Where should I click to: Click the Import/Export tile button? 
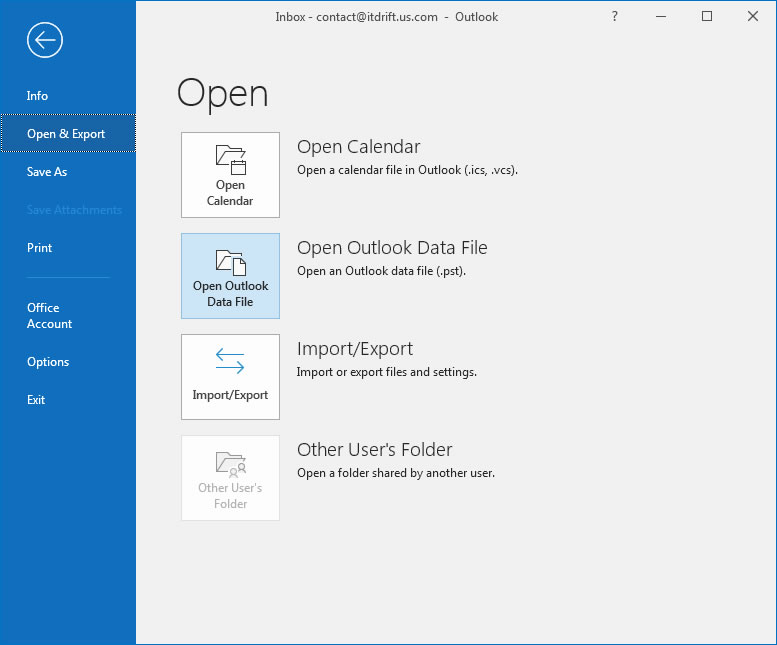tap(230, 377)
